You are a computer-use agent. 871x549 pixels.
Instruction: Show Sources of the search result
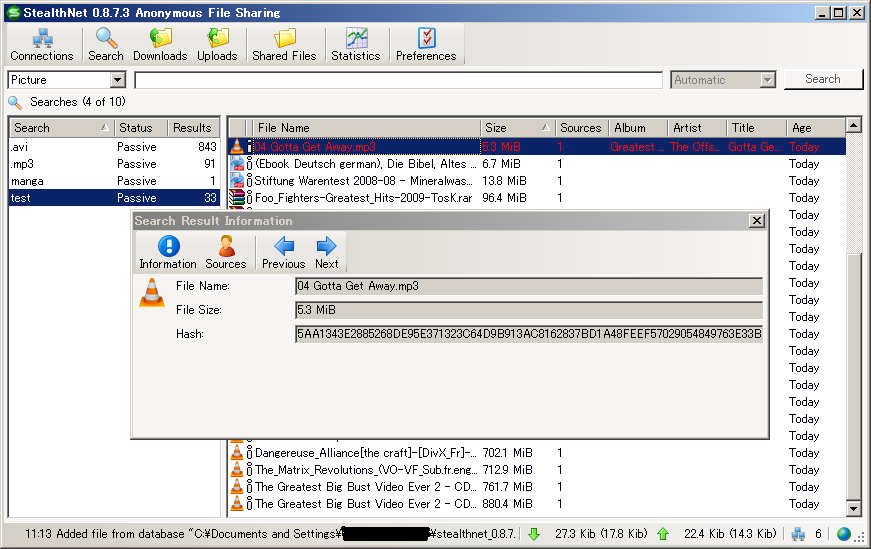pos(226,252)
